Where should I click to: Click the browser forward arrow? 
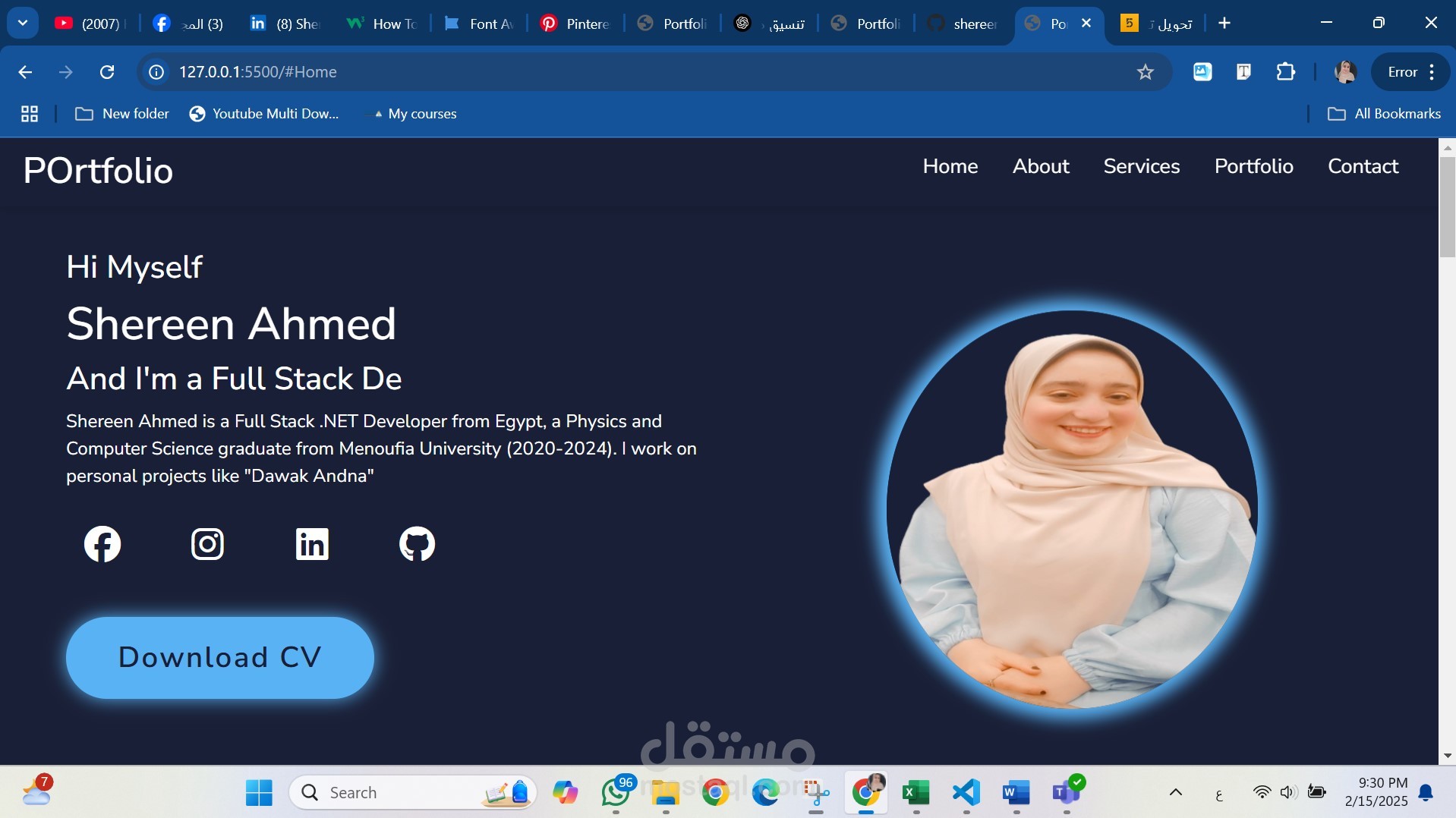point(66,72)
